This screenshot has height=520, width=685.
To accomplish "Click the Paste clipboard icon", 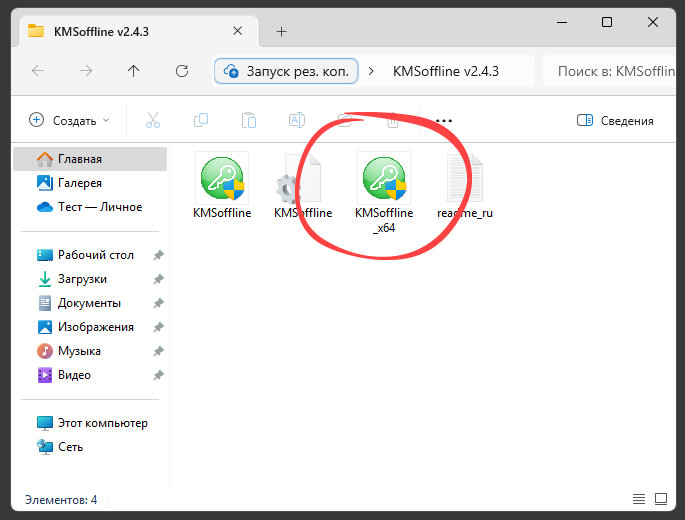I will pyautogui.click(x=249, y=120).
